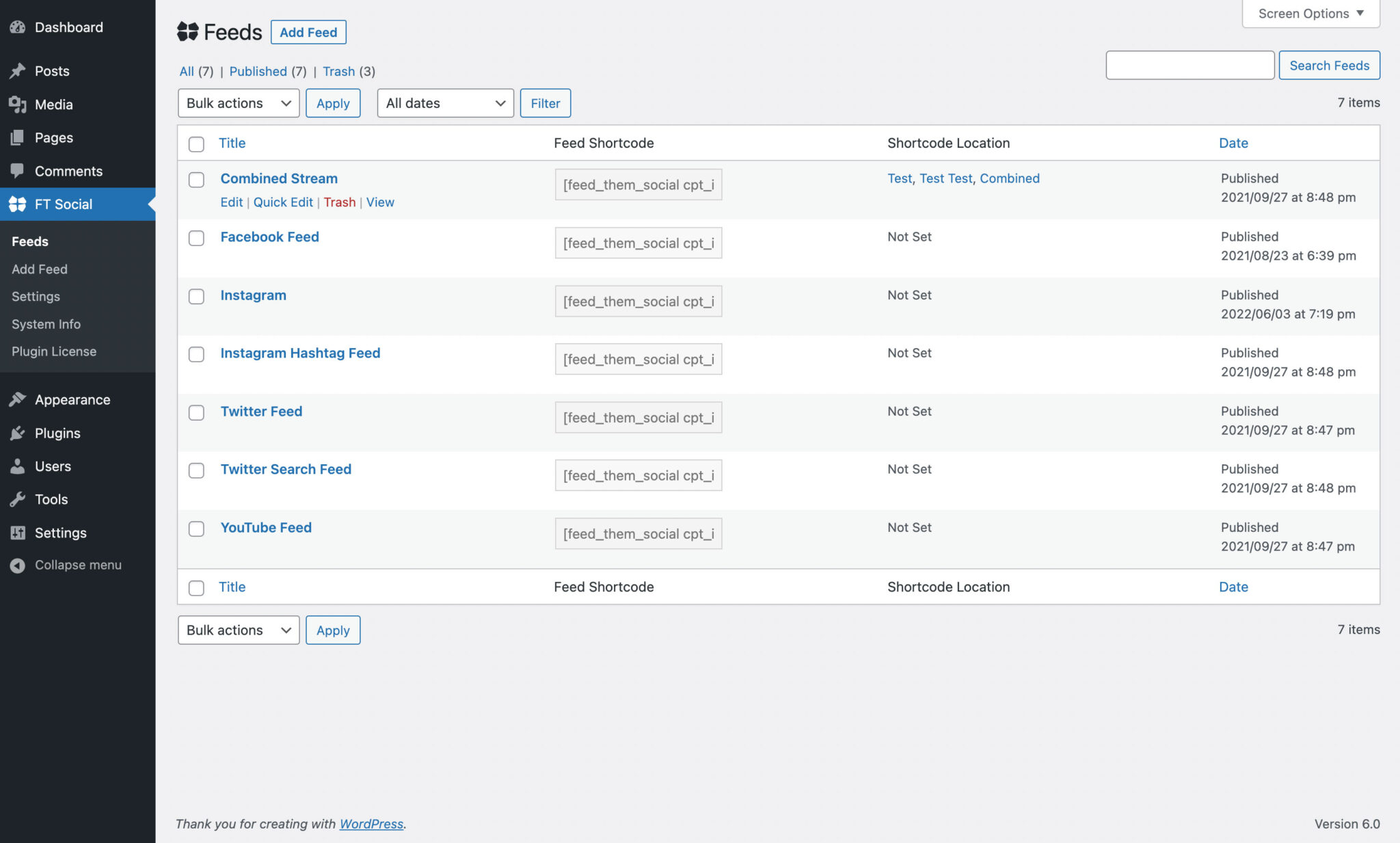Click the Users person icon
Viewport: 1400px width, 843px height.
point(18,466)
